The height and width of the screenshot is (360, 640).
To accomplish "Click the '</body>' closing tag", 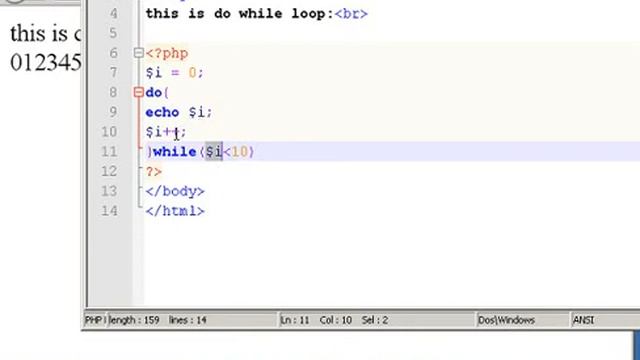I will click(175, 191).
